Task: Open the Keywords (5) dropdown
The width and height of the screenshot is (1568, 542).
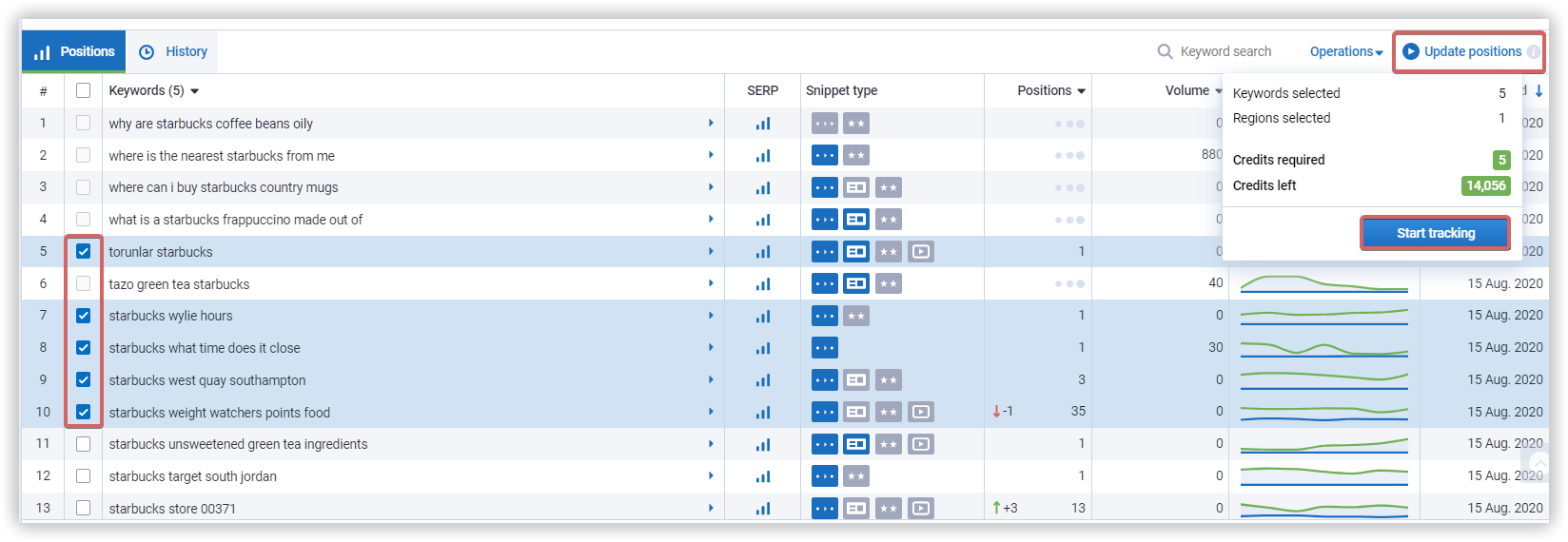Action: coord(195,91)
